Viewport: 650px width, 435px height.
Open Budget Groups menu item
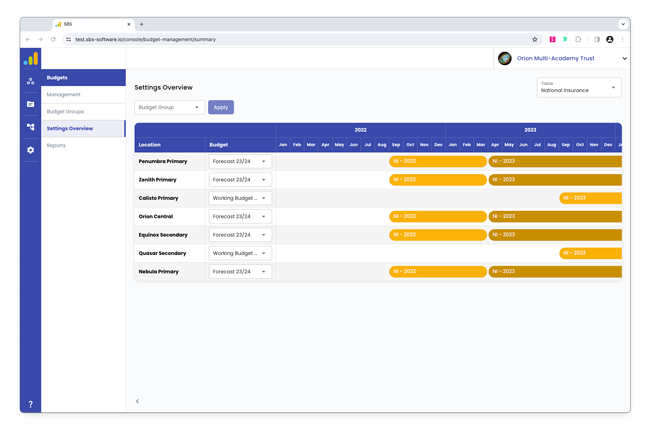(66, 112)
